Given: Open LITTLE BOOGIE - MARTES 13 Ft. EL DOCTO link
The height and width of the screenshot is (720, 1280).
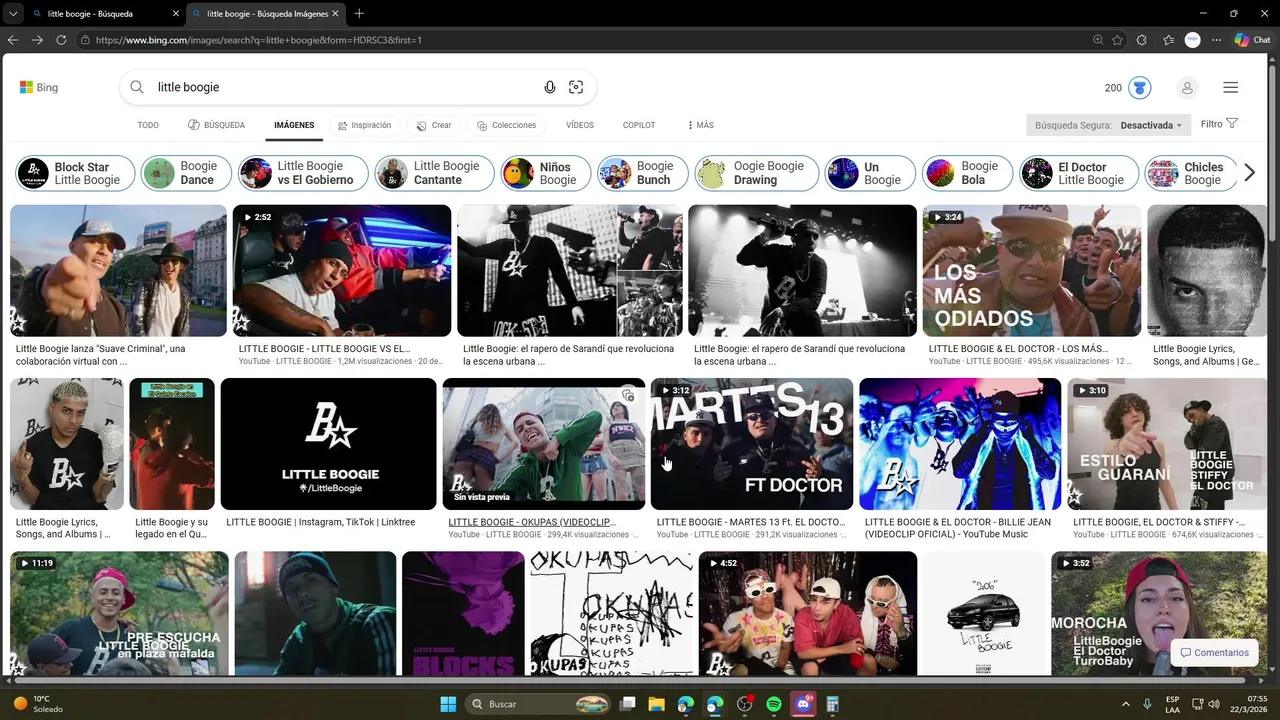Looking at the screenshot, I should pyautogui.click(x=751, y=522).
